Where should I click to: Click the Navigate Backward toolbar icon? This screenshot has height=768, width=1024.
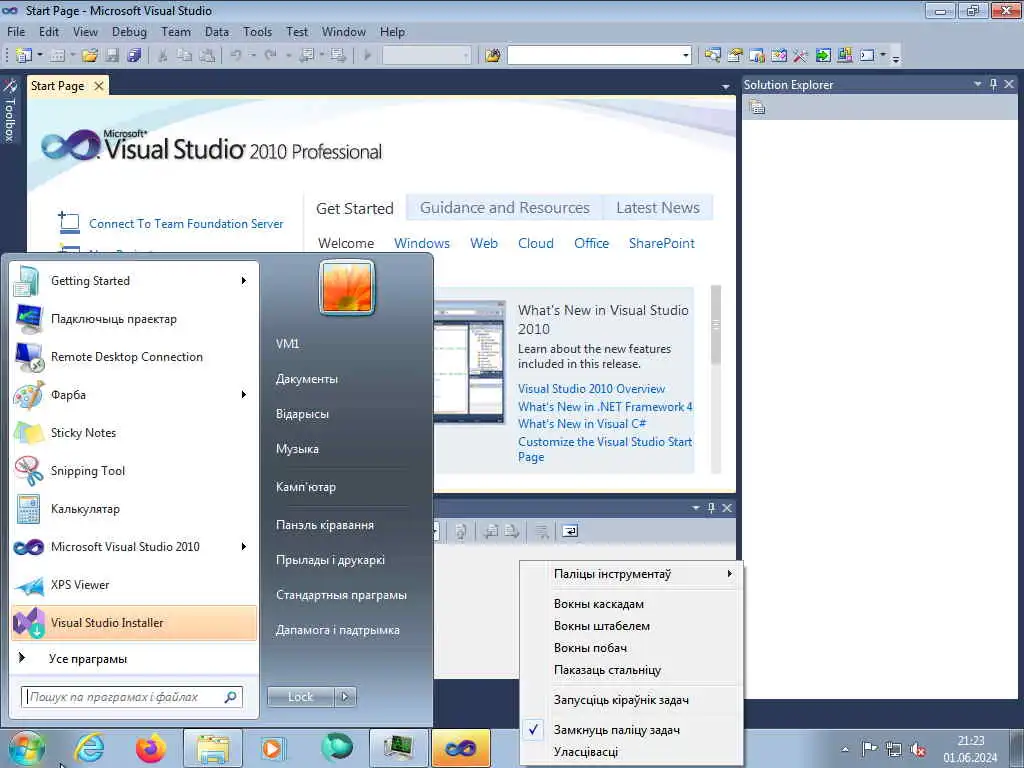[306, 56]
